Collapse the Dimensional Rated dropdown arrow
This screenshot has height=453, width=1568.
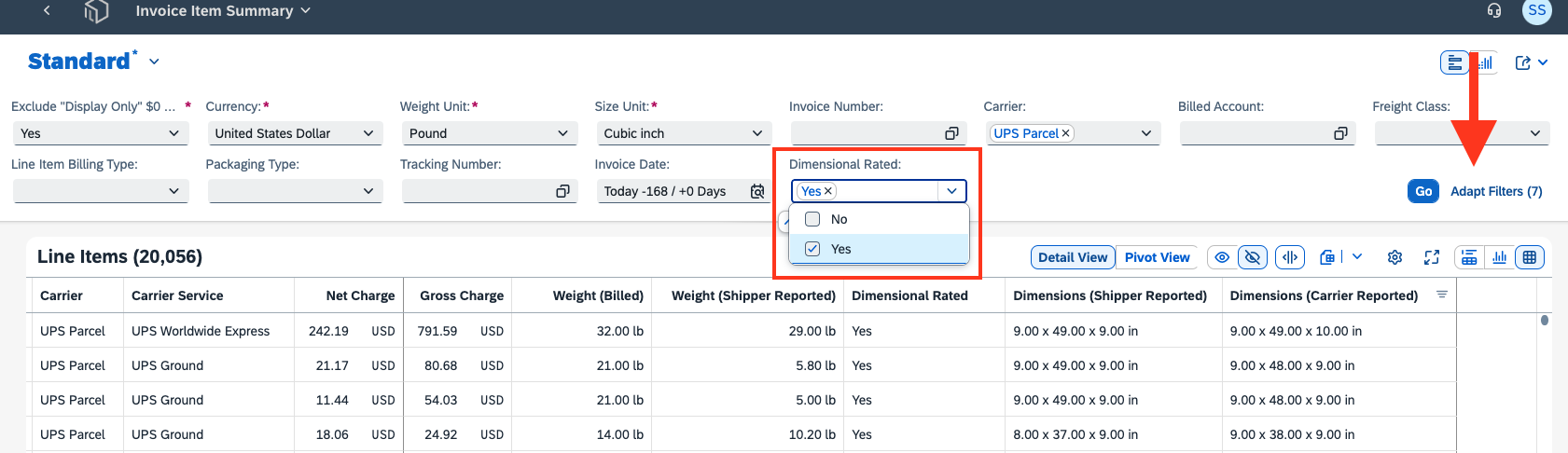pos(951,191)
